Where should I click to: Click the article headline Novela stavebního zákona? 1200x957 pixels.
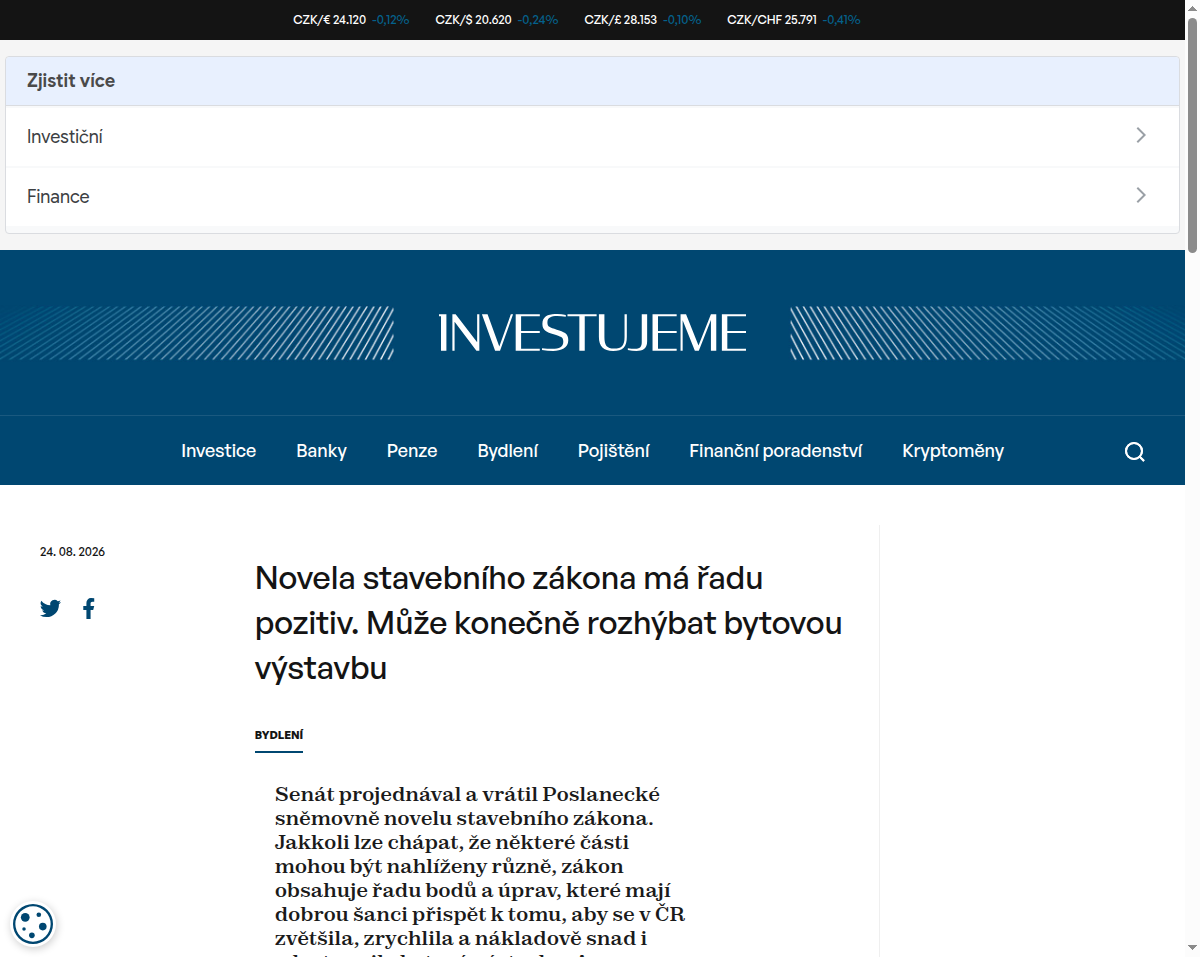pyautogui.click(x=549, y=623)
